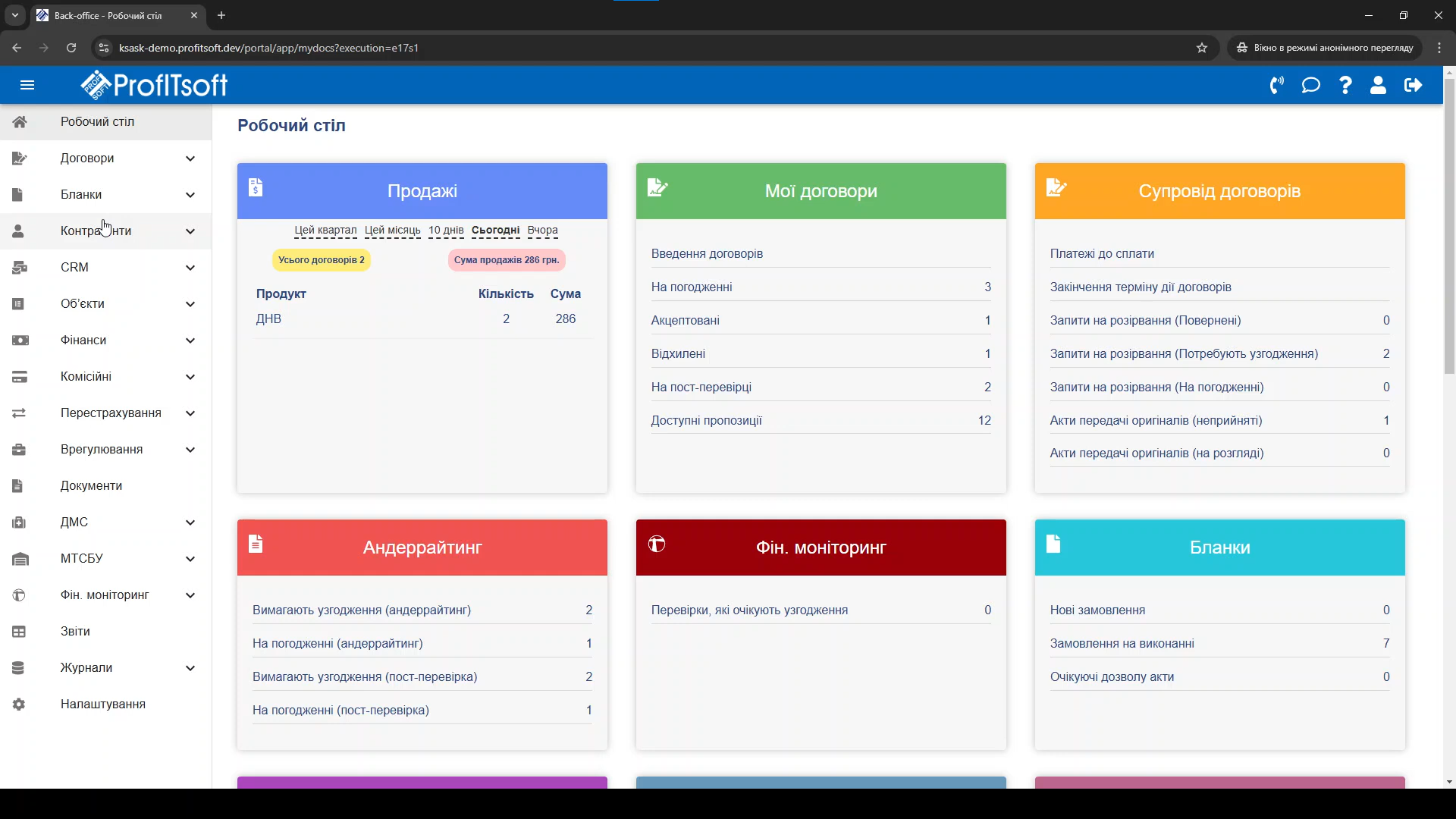Open the user profile icon
Screen dimensions: 1456x819
pos(1378,85)
